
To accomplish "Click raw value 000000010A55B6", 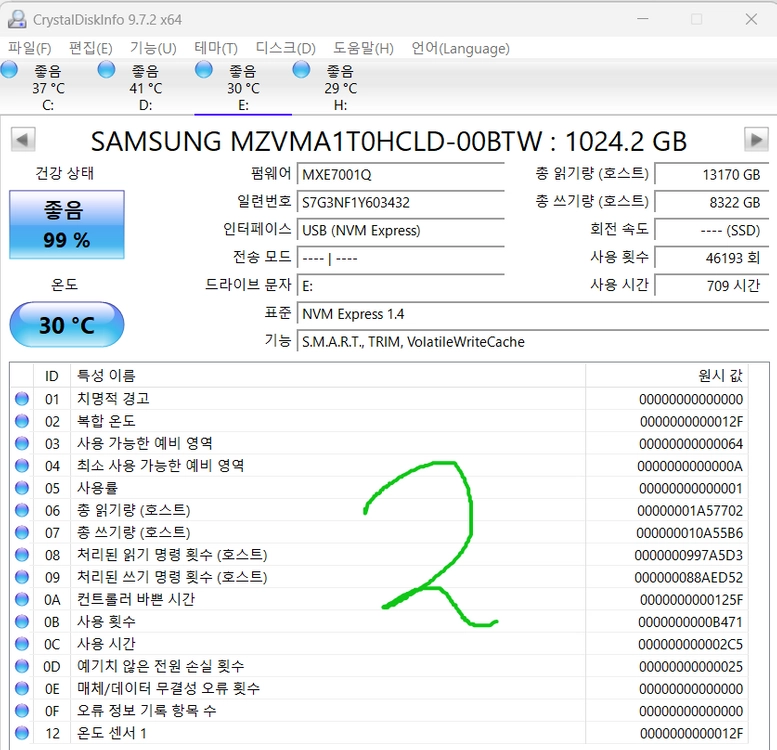I will tap(689, 533).
